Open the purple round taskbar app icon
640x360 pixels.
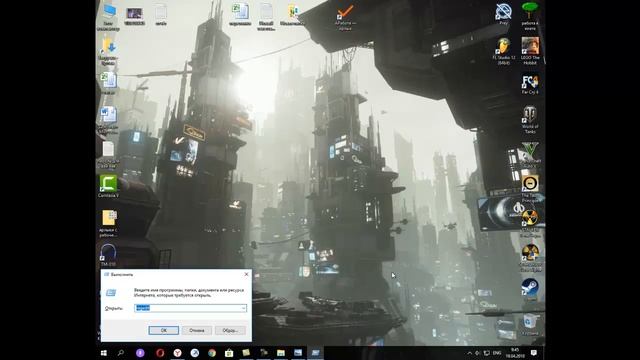[140, 353]
